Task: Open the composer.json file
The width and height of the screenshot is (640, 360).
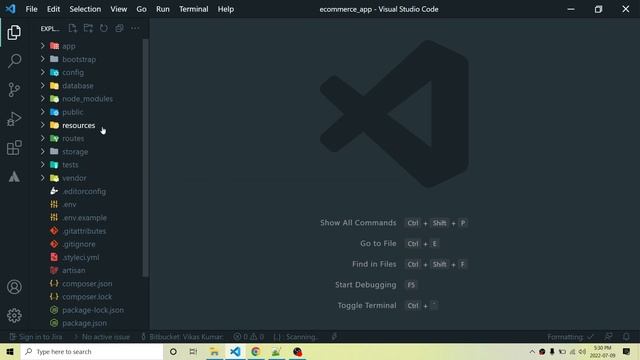Action: click(87, 283)
